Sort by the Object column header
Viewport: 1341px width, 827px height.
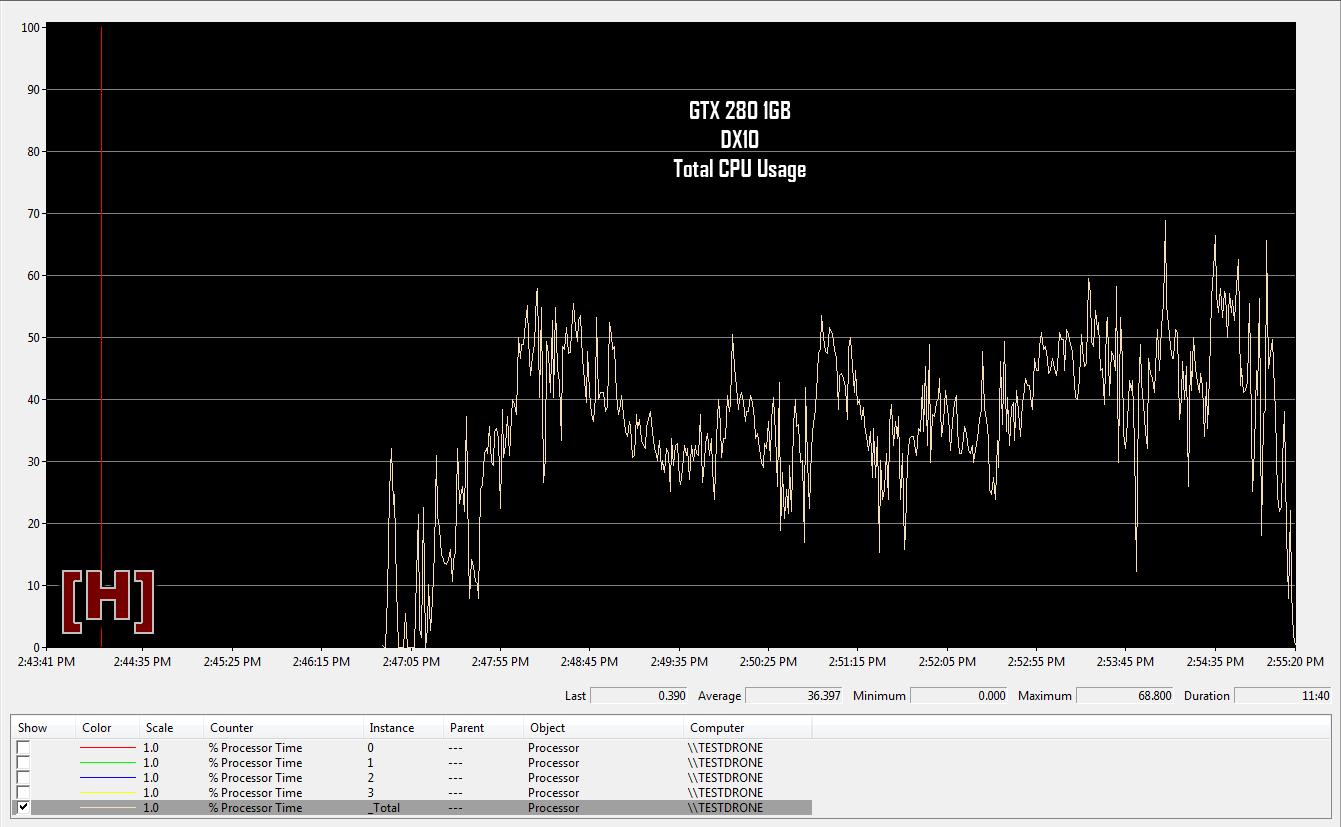(604, 728)
